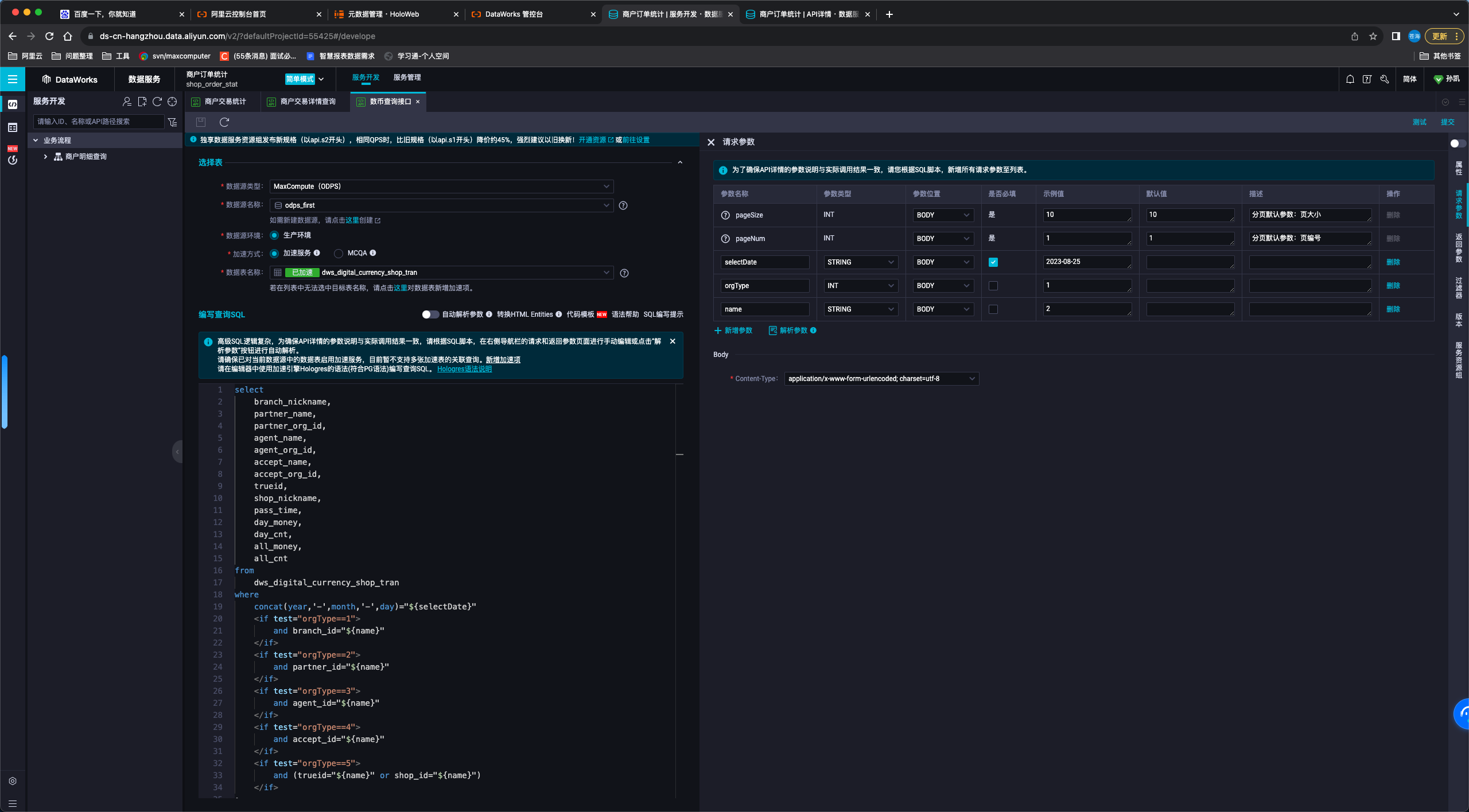The height and width of the screenshot is (812, 1469).
Task: Open odps_first data source dropdown
Action: pyautogui.click(x=441, y=205)
